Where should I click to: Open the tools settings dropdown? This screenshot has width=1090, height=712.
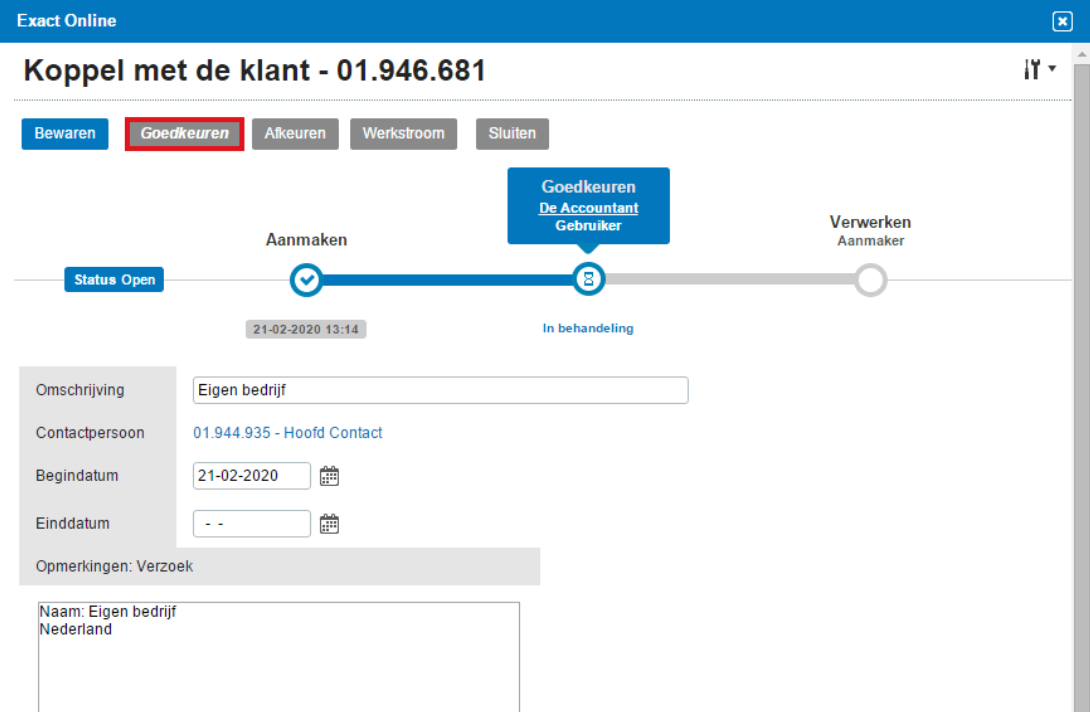pos(1040,70)
